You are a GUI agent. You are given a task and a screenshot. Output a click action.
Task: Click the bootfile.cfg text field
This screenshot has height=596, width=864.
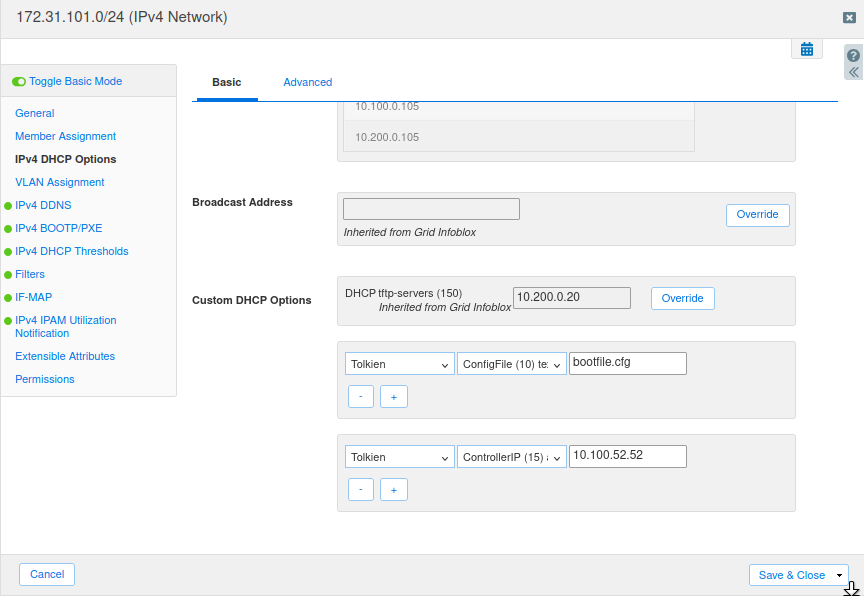[627, 363]
